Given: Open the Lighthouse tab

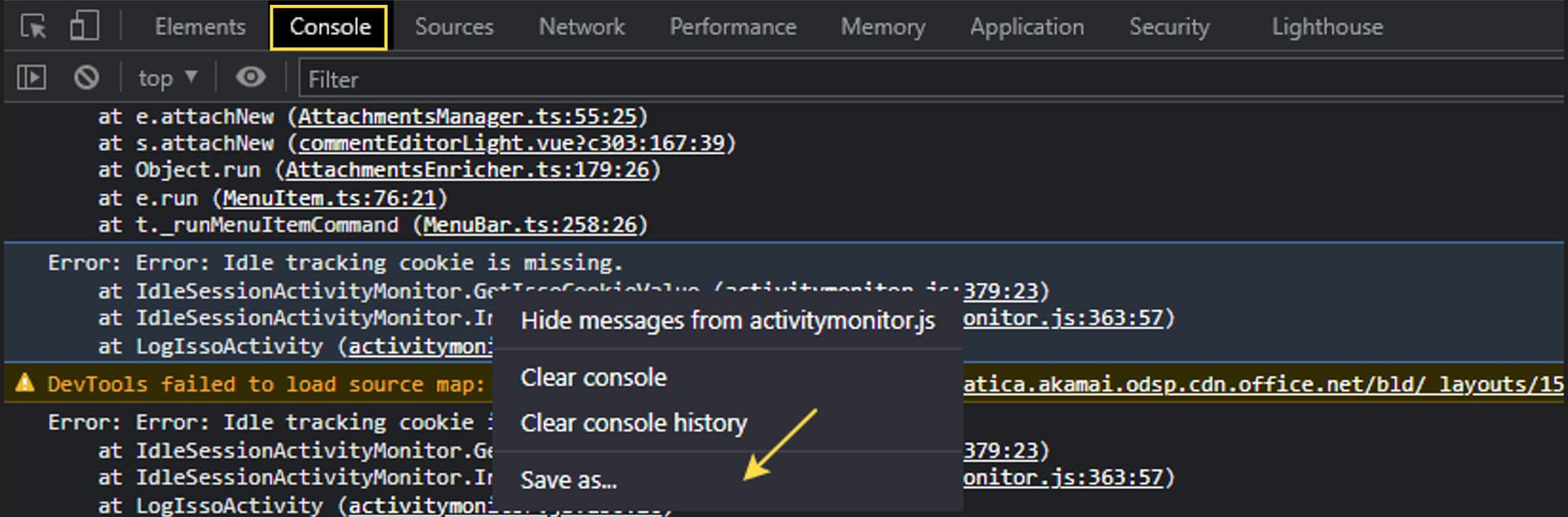Looking at the screenshot, I should 1327,27.
